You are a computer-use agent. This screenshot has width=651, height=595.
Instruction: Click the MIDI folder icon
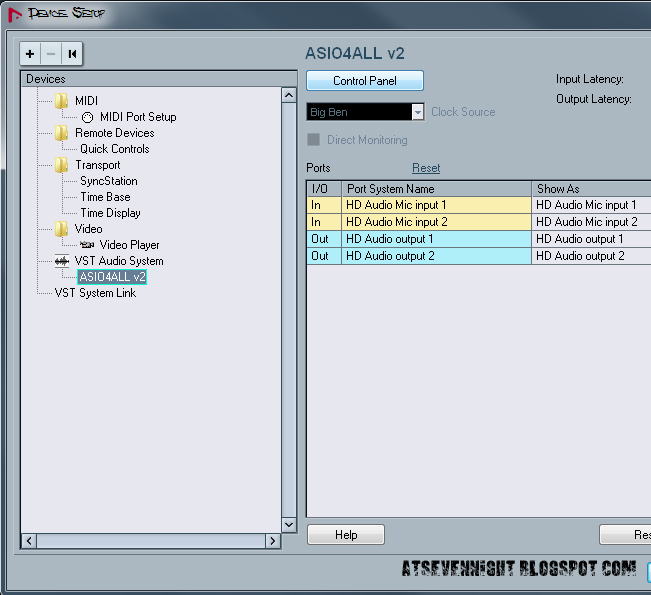[61, 101]
